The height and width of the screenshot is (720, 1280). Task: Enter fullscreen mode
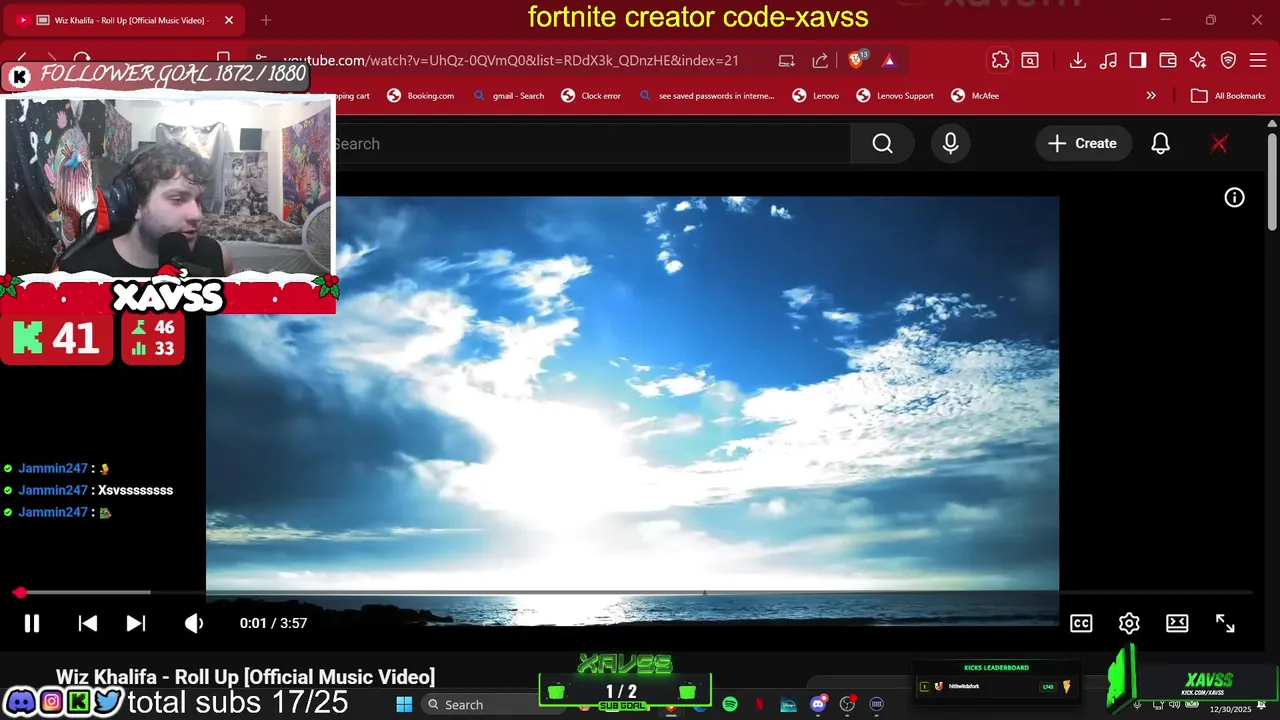pyautogui.click(x=1225, y=623)
